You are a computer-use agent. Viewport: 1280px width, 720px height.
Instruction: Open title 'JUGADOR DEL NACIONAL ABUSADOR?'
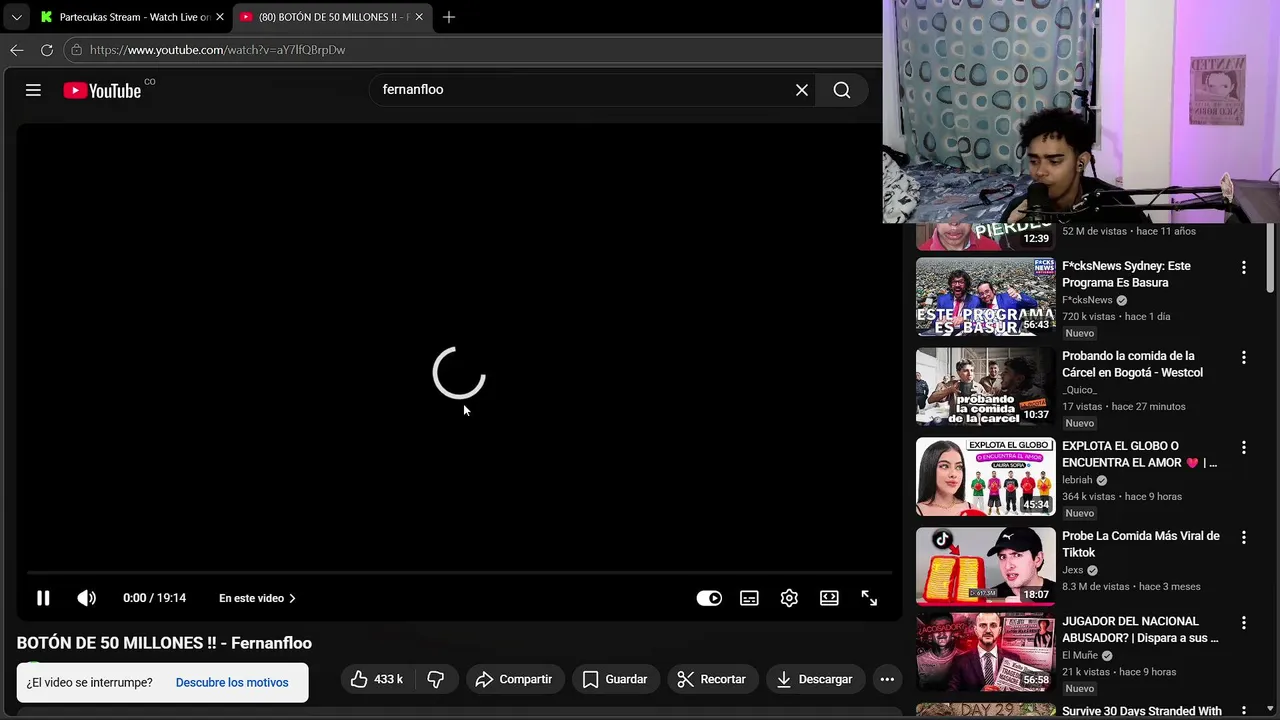1140,629
